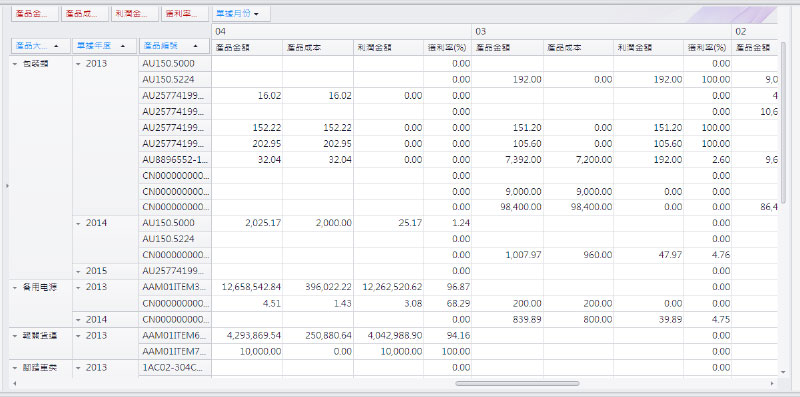The width and height of the screenshot is (800, 397).
Task: Select the 839.89 amount cell
Action: pos(508,319)
